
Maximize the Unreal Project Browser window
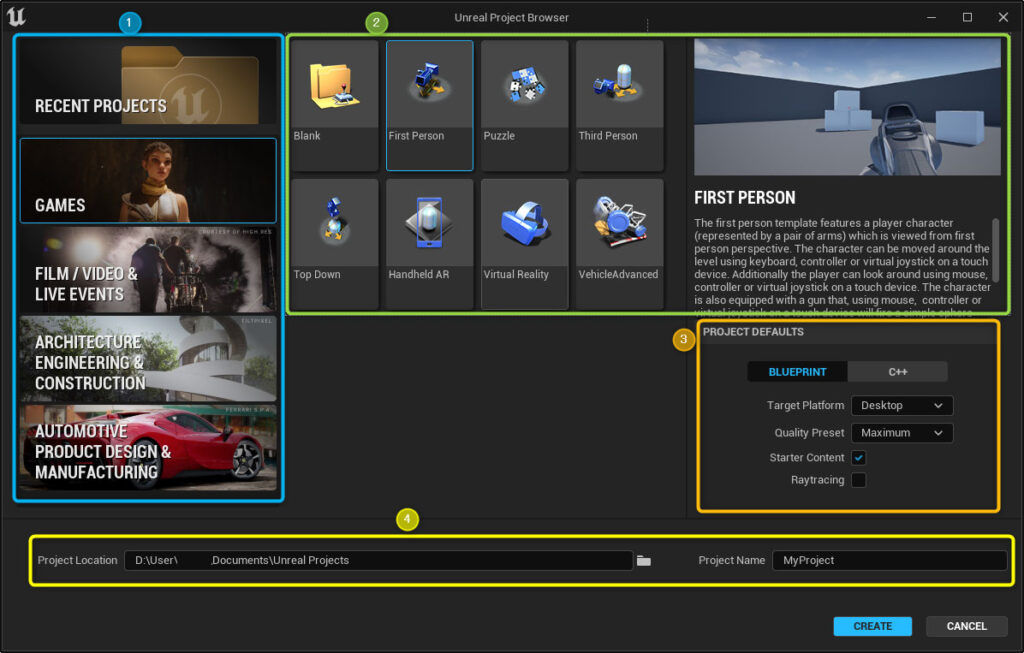(967, 17)
